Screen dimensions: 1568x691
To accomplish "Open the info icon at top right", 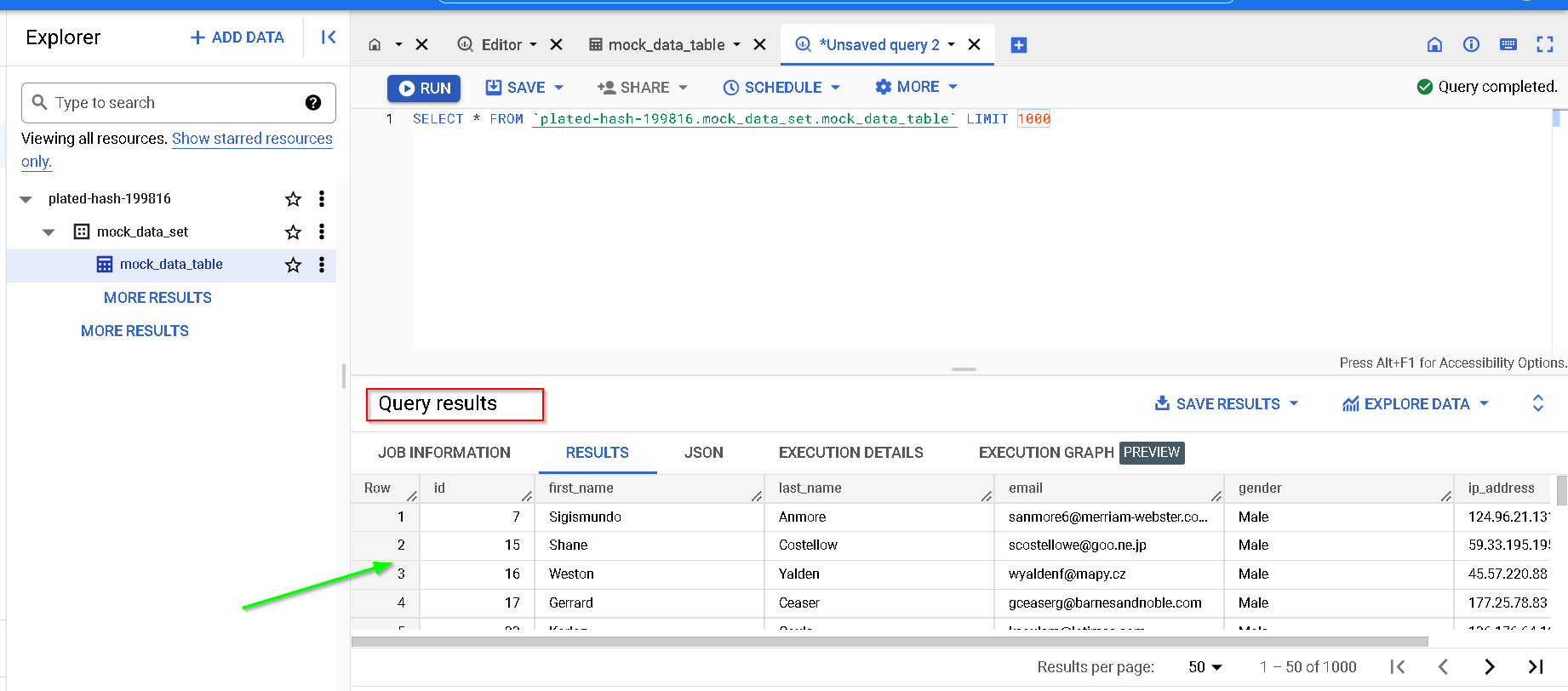I will click(x=1471, y=45).
